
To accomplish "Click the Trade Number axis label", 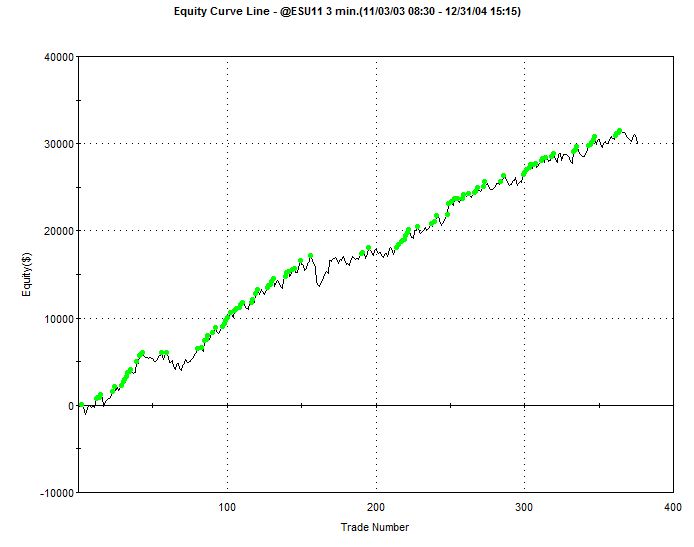I will 375,528.
